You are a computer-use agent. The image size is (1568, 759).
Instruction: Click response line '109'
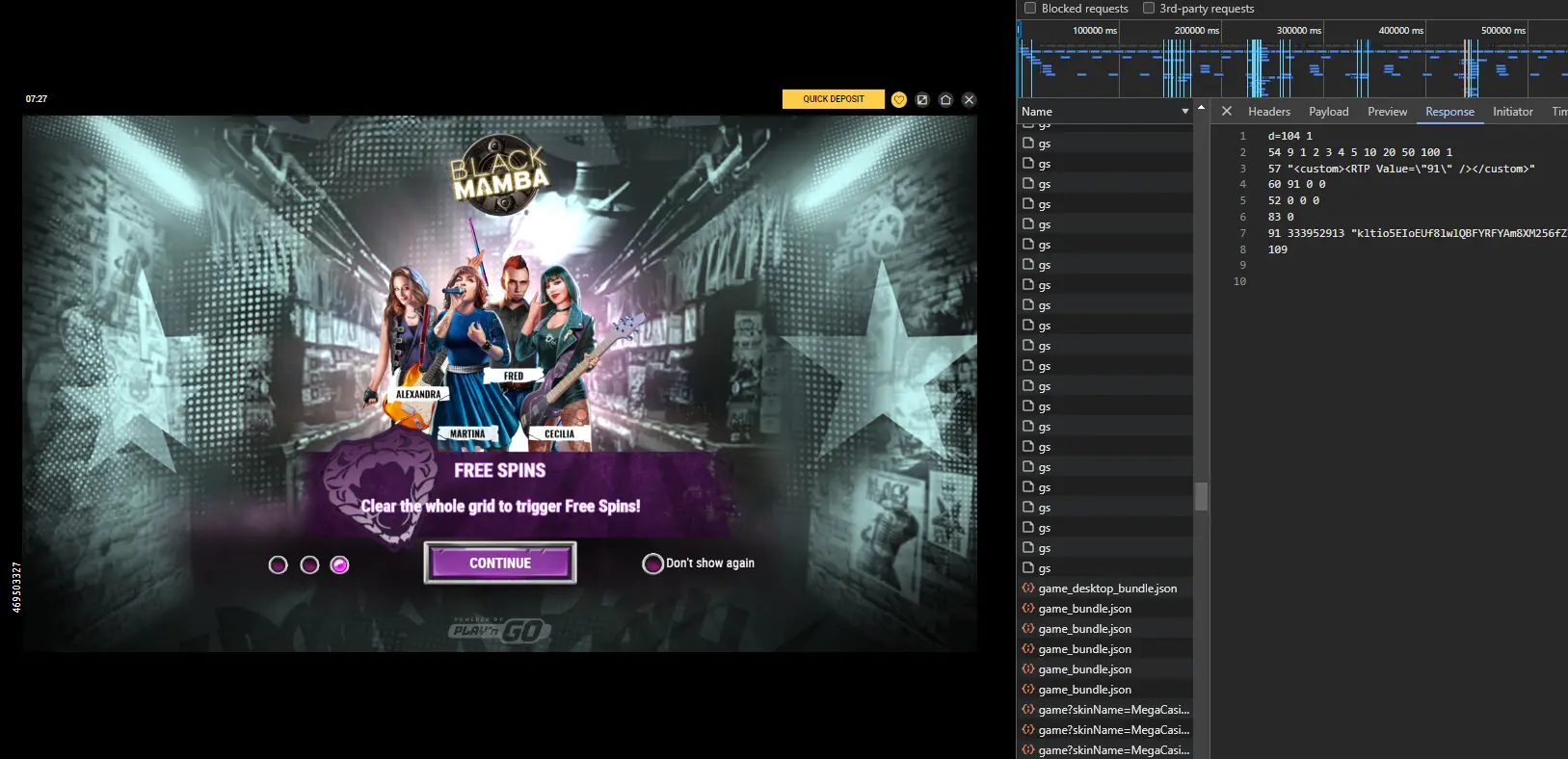pos(1278,249)
